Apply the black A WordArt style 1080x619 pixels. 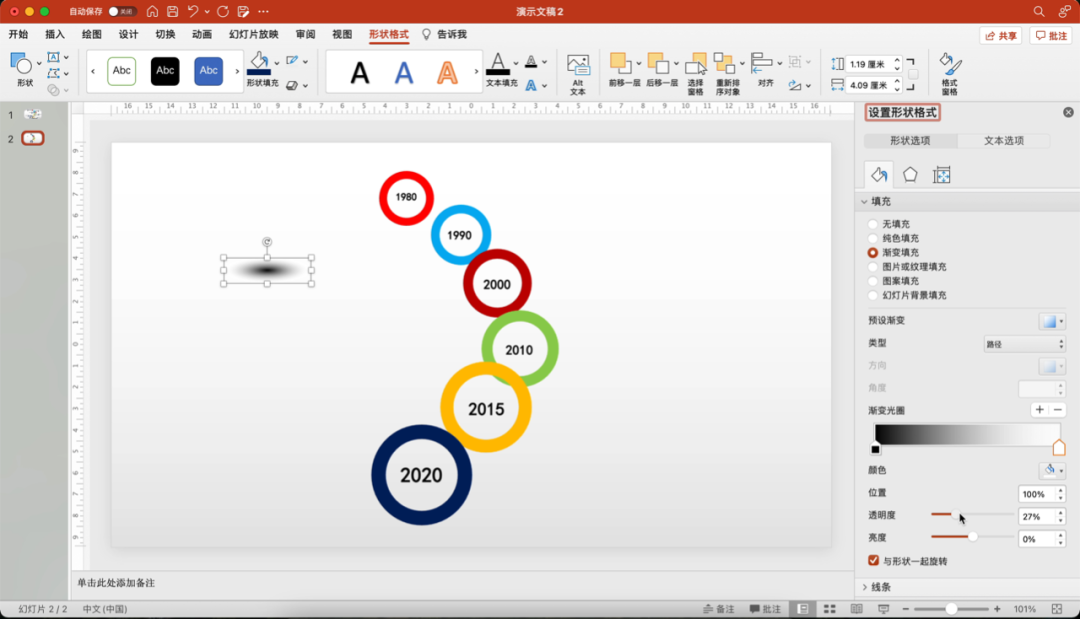pos(360,72)
